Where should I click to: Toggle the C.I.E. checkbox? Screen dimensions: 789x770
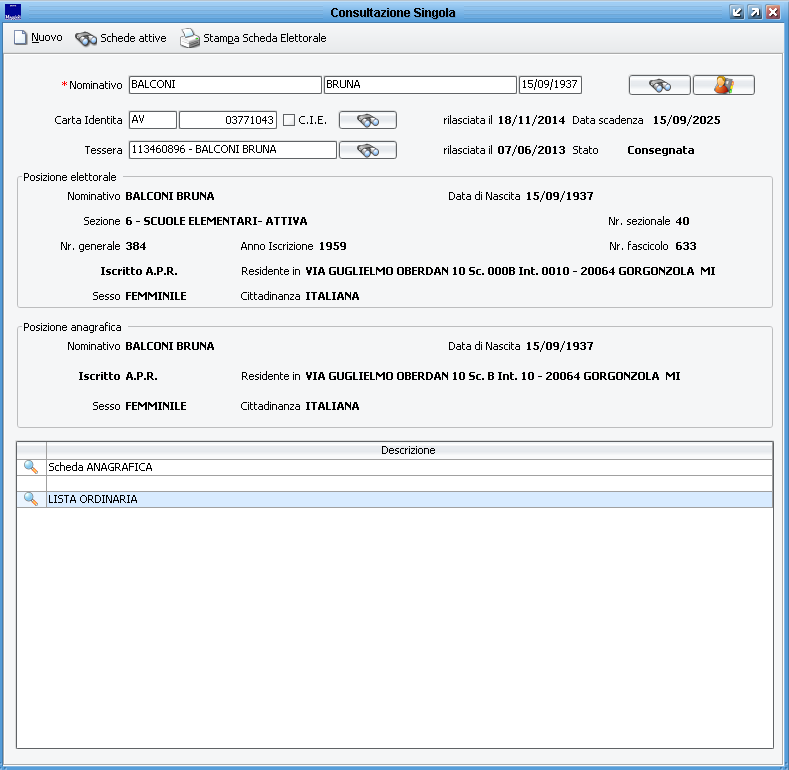[289, 120]
